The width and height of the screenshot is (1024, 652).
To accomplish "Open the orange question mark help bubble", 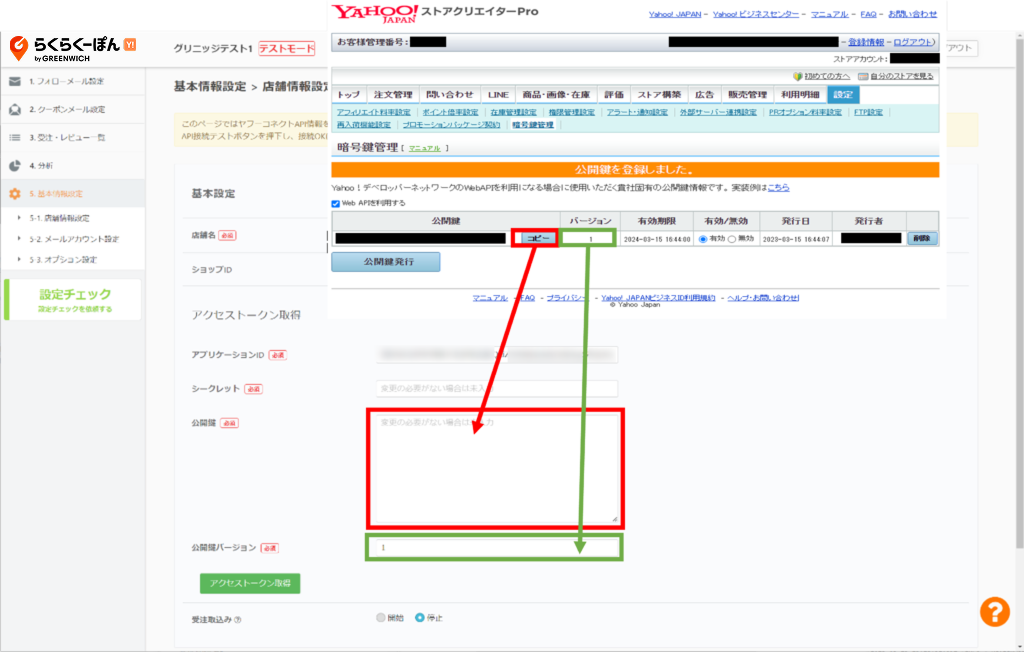I will pyautogui.click(x=995, y=611).
